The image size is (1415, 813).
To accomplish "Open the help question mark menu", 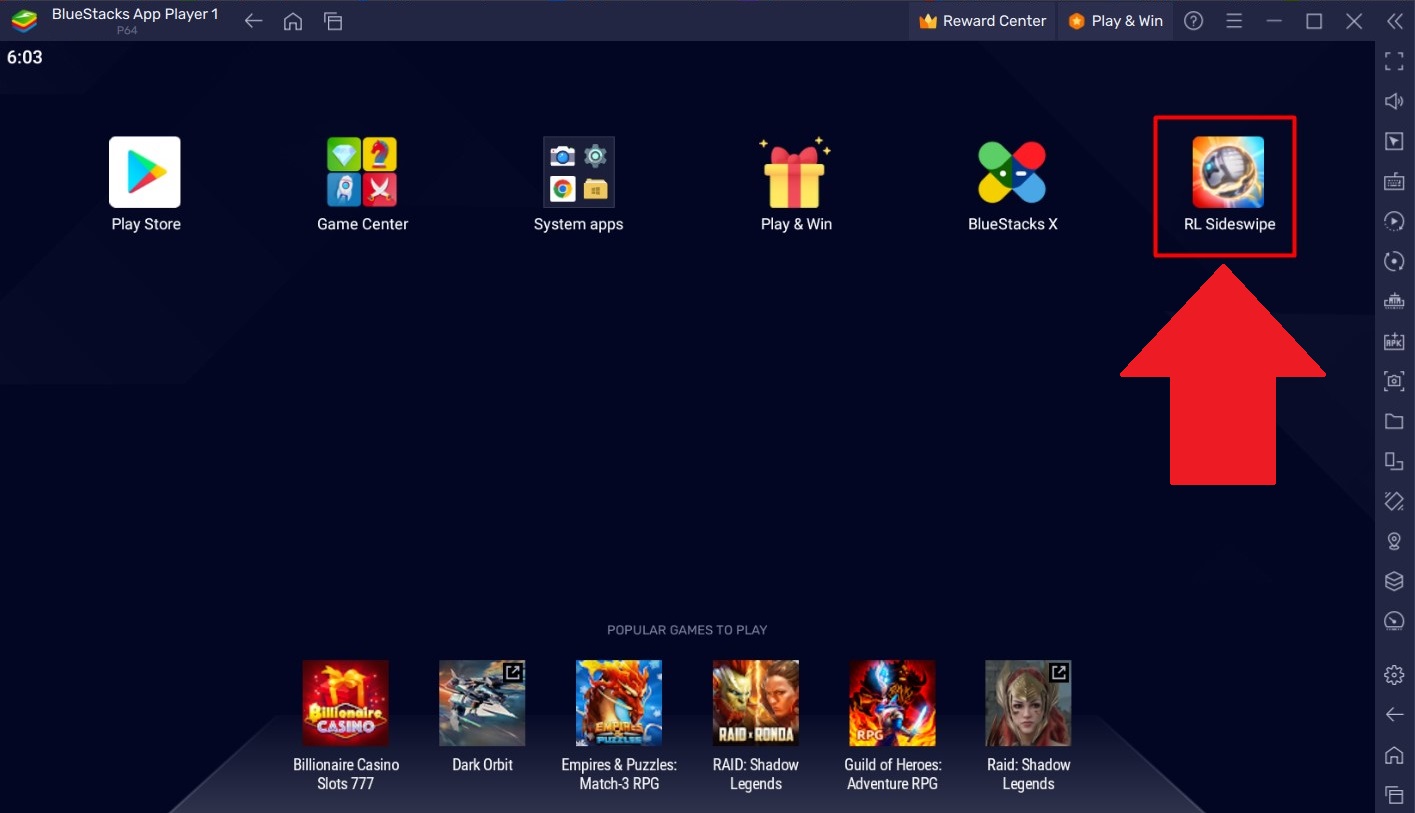I will 1193,21.
